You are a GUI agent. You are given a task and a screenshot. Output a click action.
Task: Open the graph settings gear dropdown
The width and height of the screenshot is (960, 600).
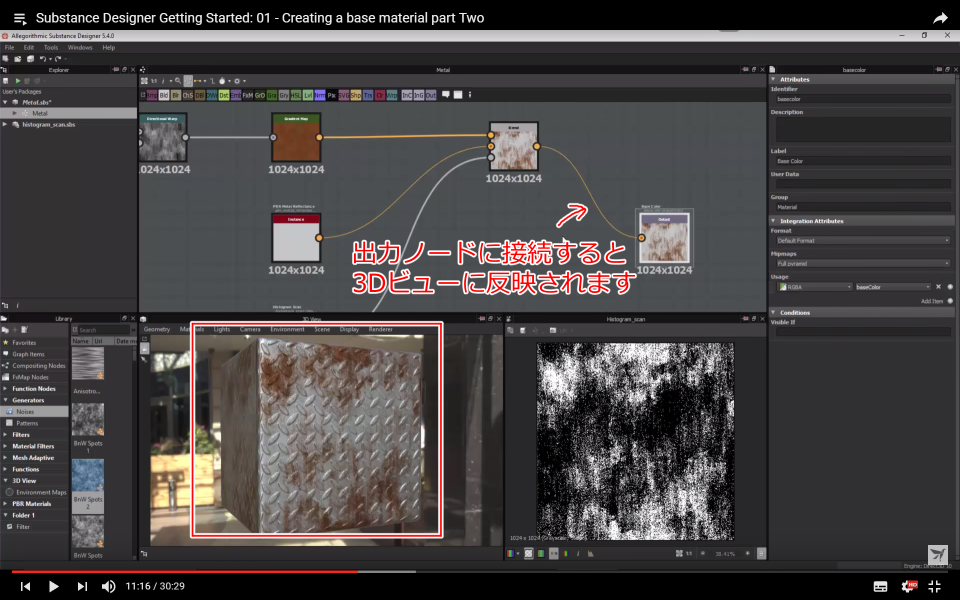point(240,81)
